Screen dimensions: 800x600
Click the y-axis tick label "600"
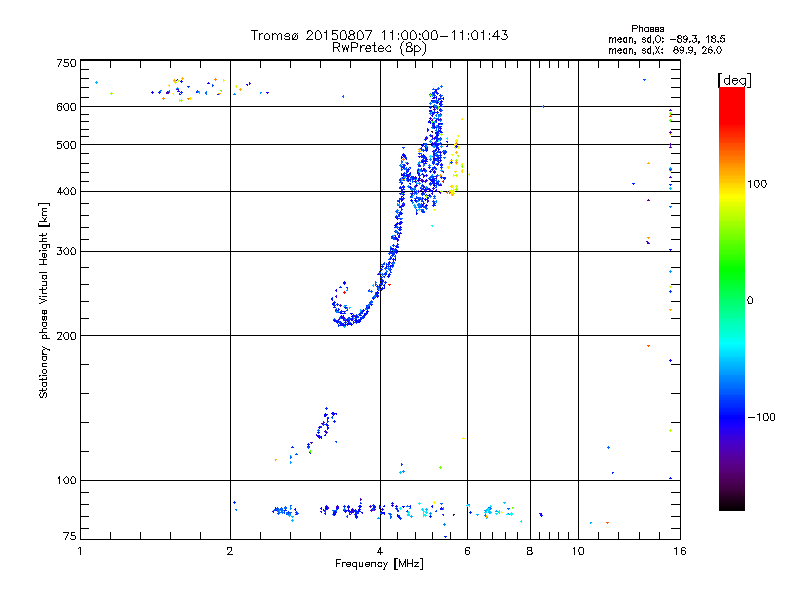(x=66, y=107)
